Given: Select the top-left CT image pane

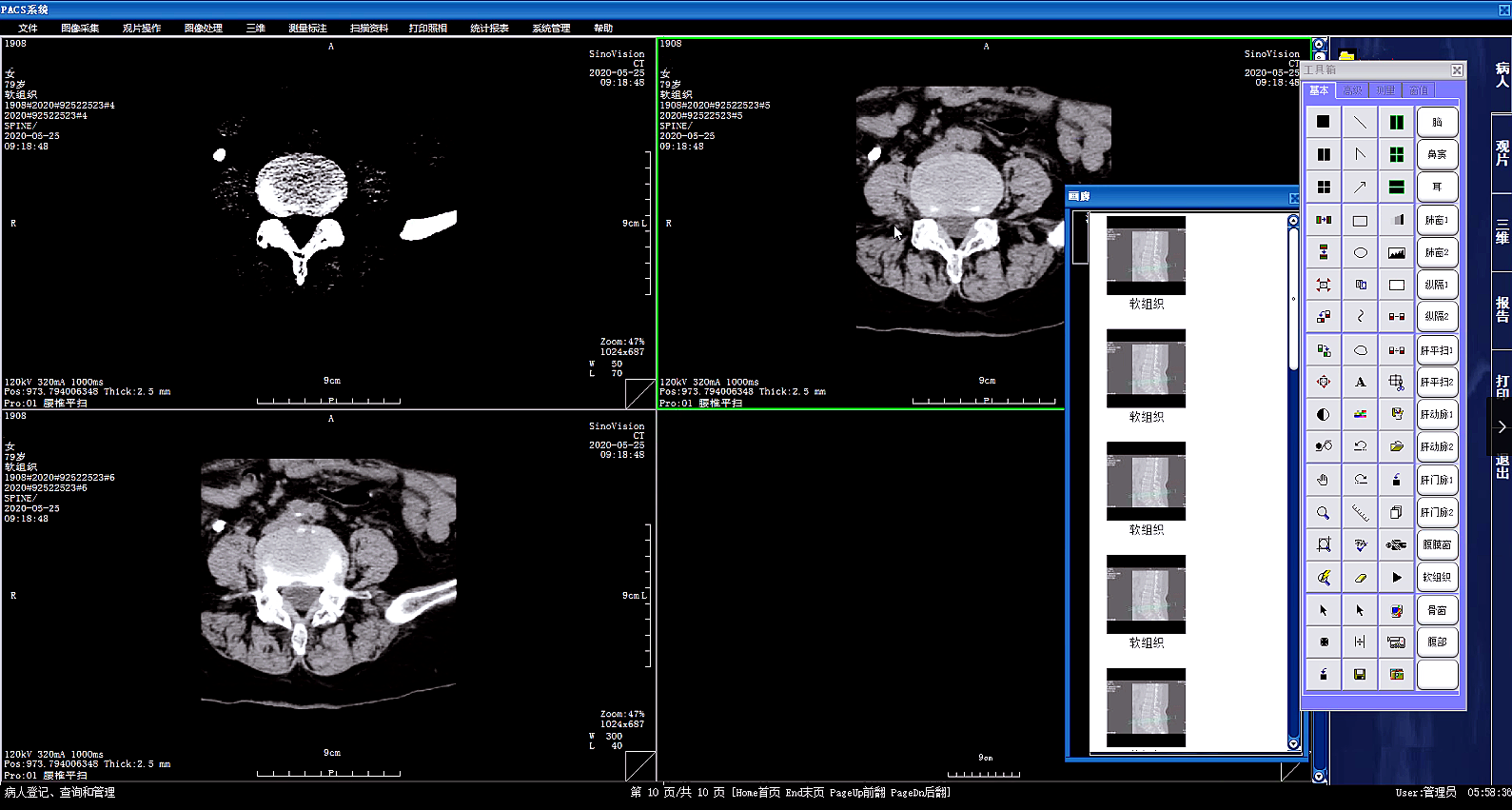Looking at the screenshot, I should 328,224.
